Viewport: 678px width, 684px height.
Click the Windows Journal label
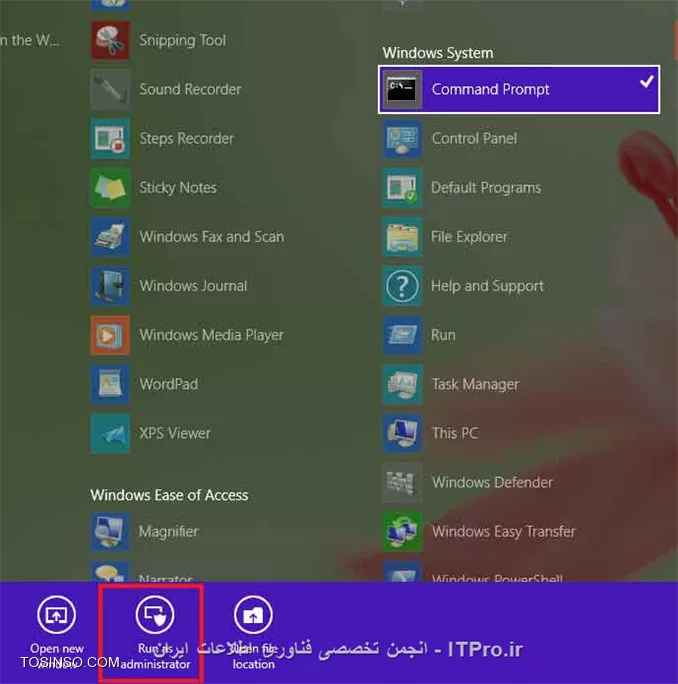click(193, 286)
